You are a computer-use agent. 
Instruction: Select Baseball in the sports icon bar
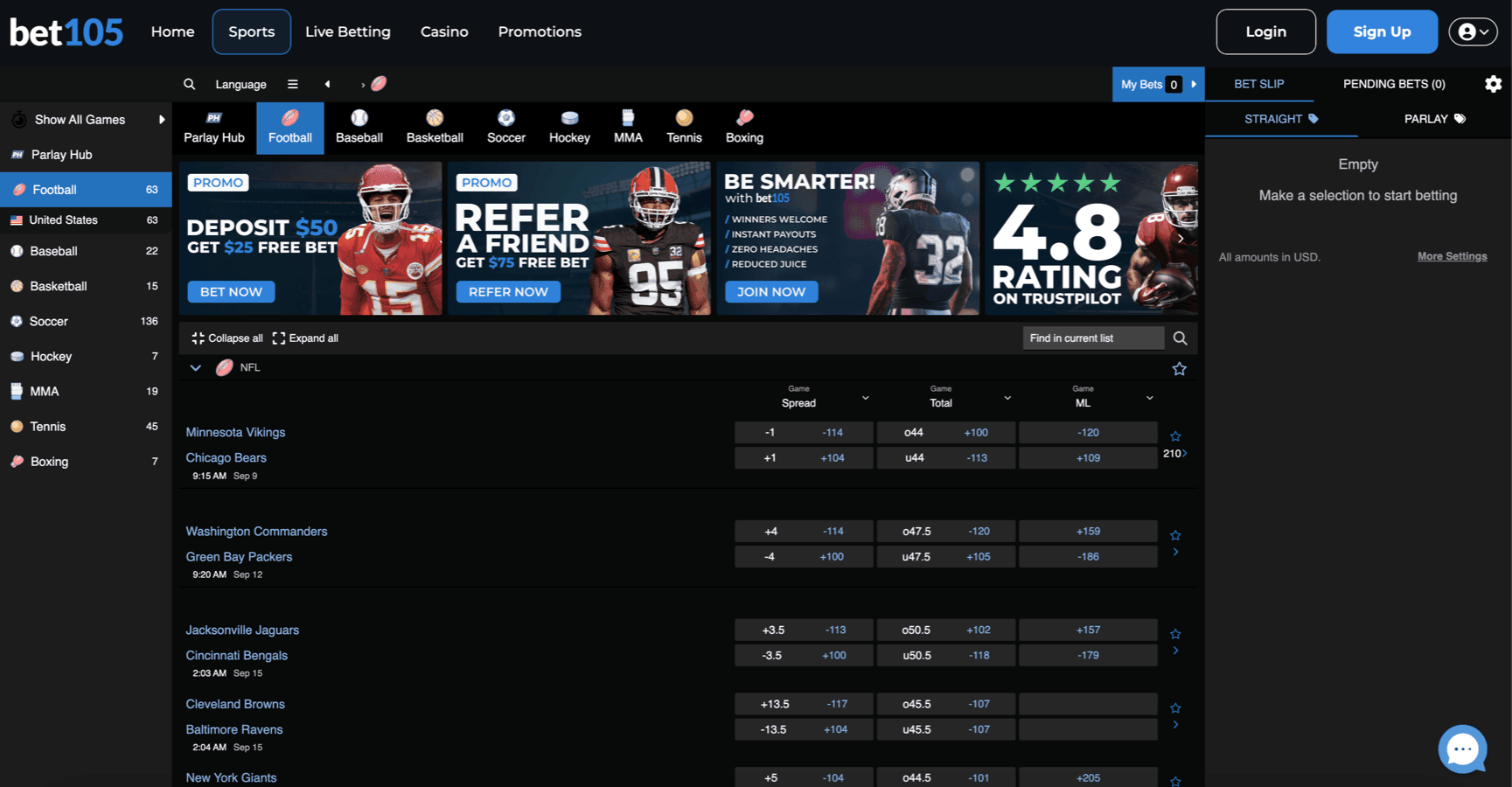tap(359, 128)
